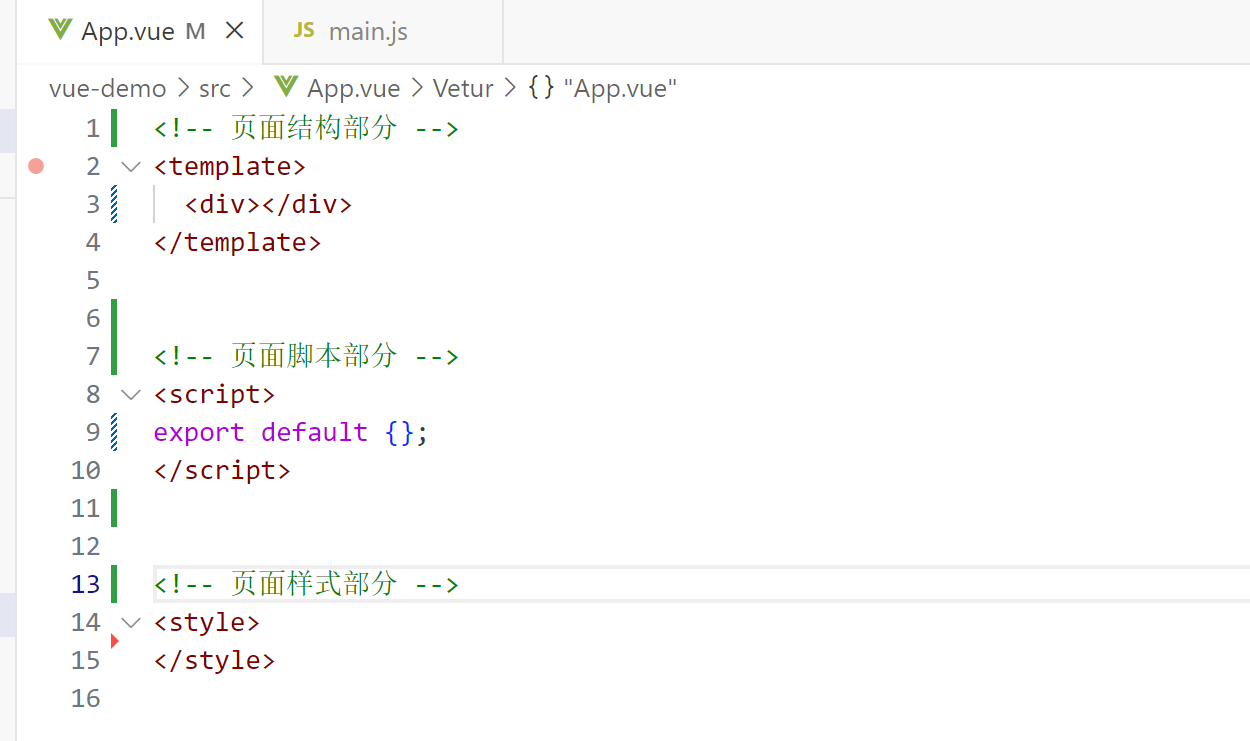Click the opening <template> tag

click(x=230, y=166)
